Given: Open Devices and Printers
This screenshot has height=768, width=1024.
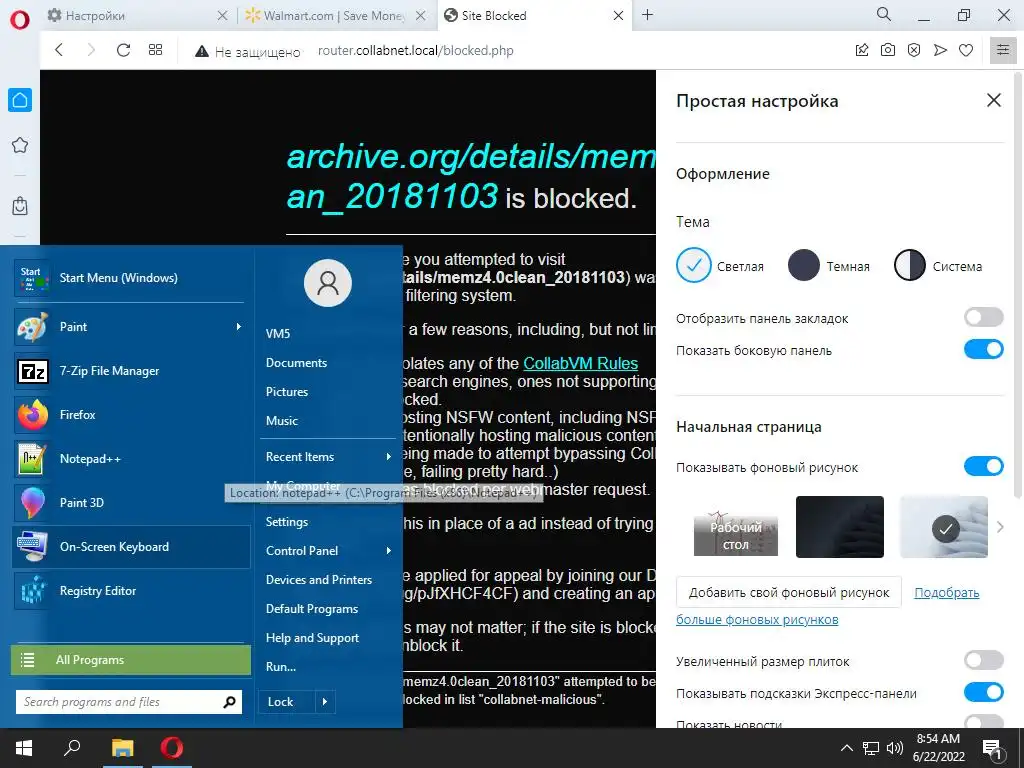Looking at the screenshot, I should (x=319, y=580).
